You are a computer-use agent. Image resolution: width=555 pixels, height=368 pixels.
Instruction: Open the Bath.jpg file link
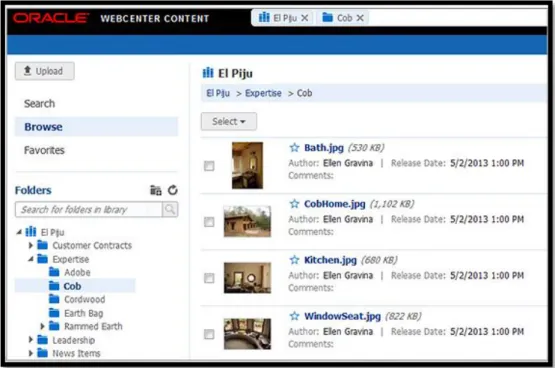point(324,148)
